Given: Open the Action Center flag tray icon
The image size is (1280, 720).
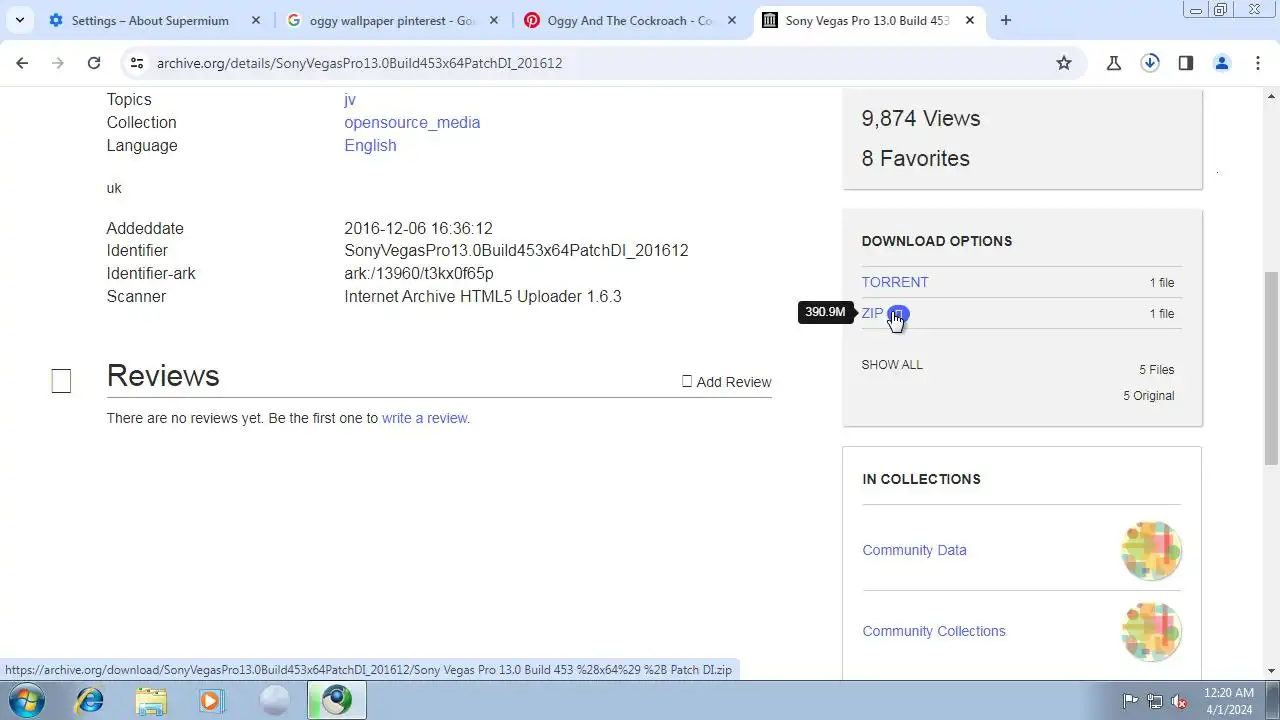Looking at the screenshot, I should [x=1130, y=701].
